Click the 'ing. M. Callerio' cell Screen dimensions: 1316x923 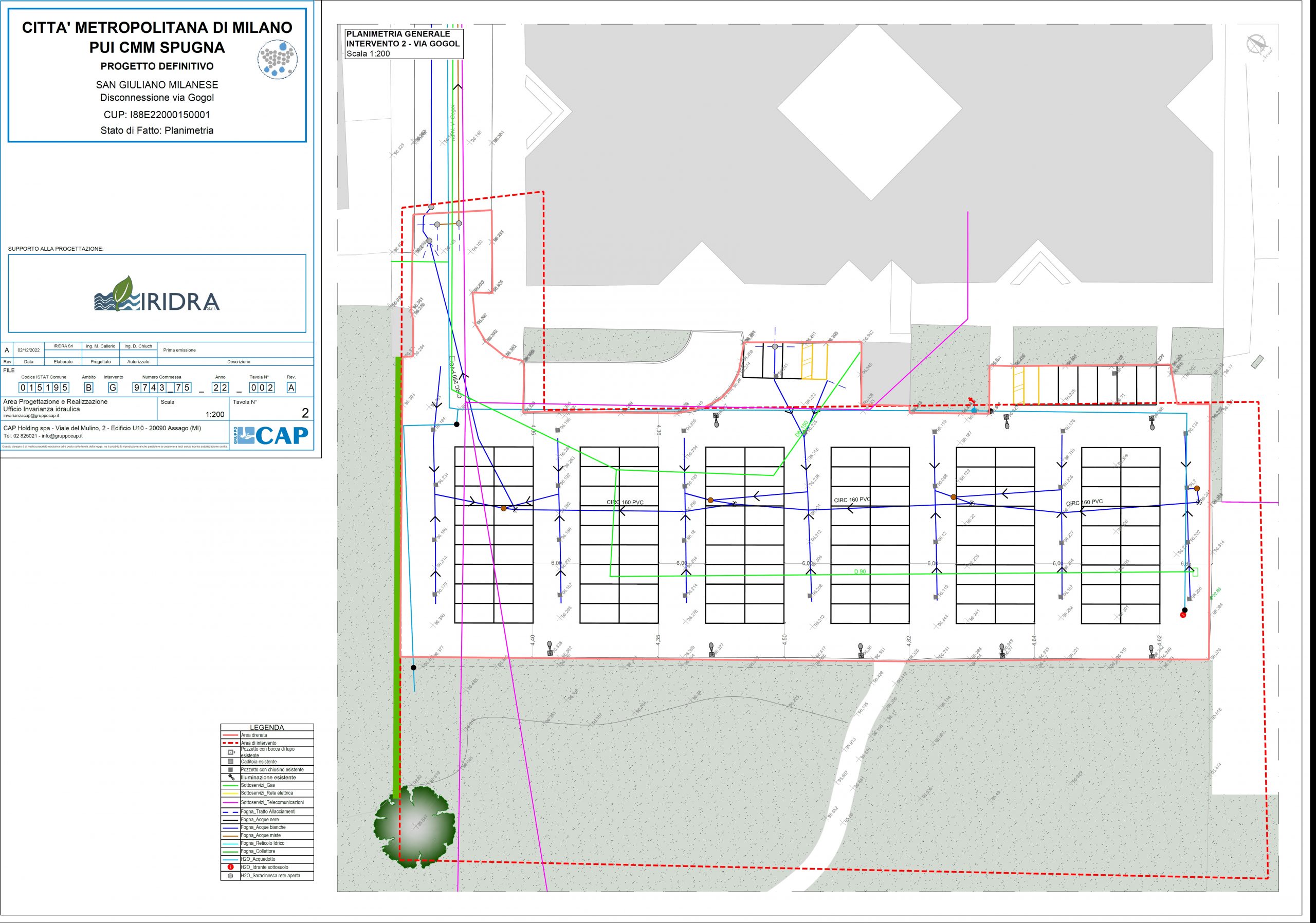(x=101, y=346)
